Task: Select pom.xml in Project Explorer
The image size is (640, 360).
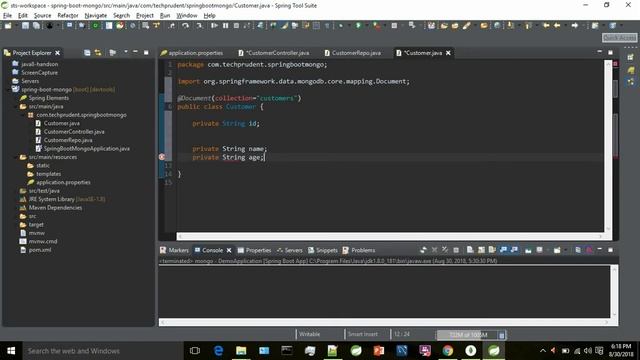Action: (x=40, y=250)
